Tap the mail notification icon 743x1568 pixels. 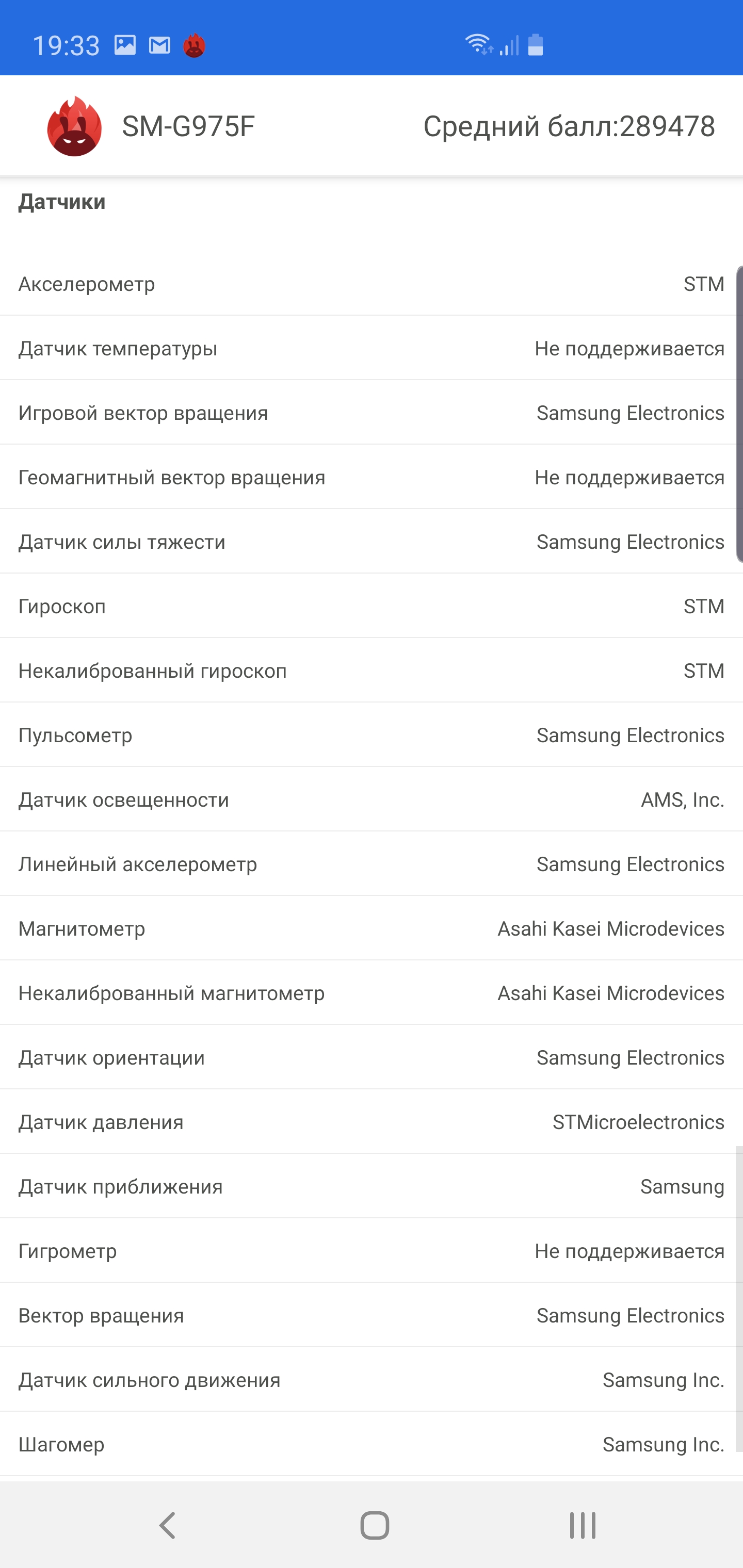(159, 45)
